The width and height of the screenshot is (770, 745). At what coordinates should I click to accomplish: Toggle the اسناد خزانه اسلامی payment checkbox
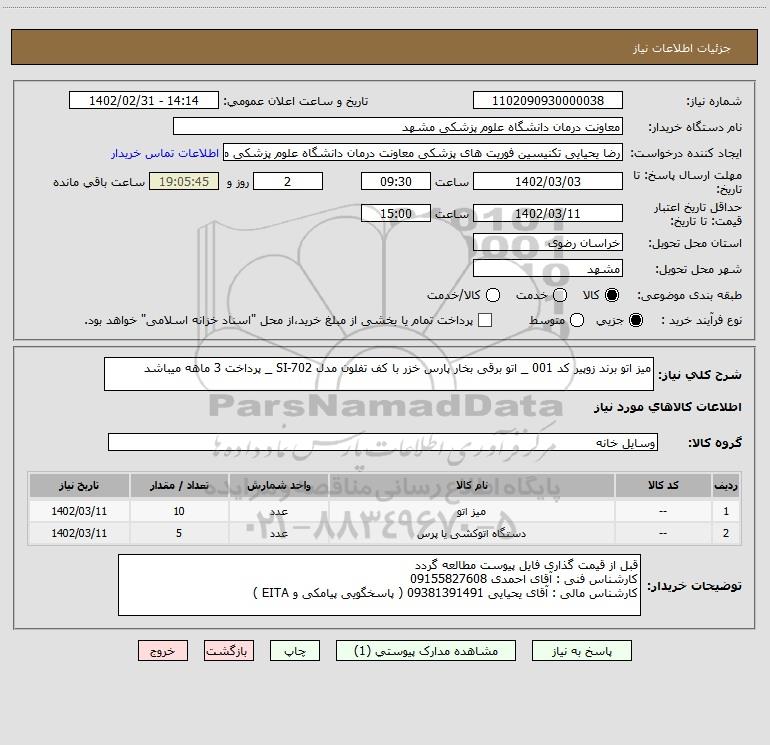click(485, 320)
